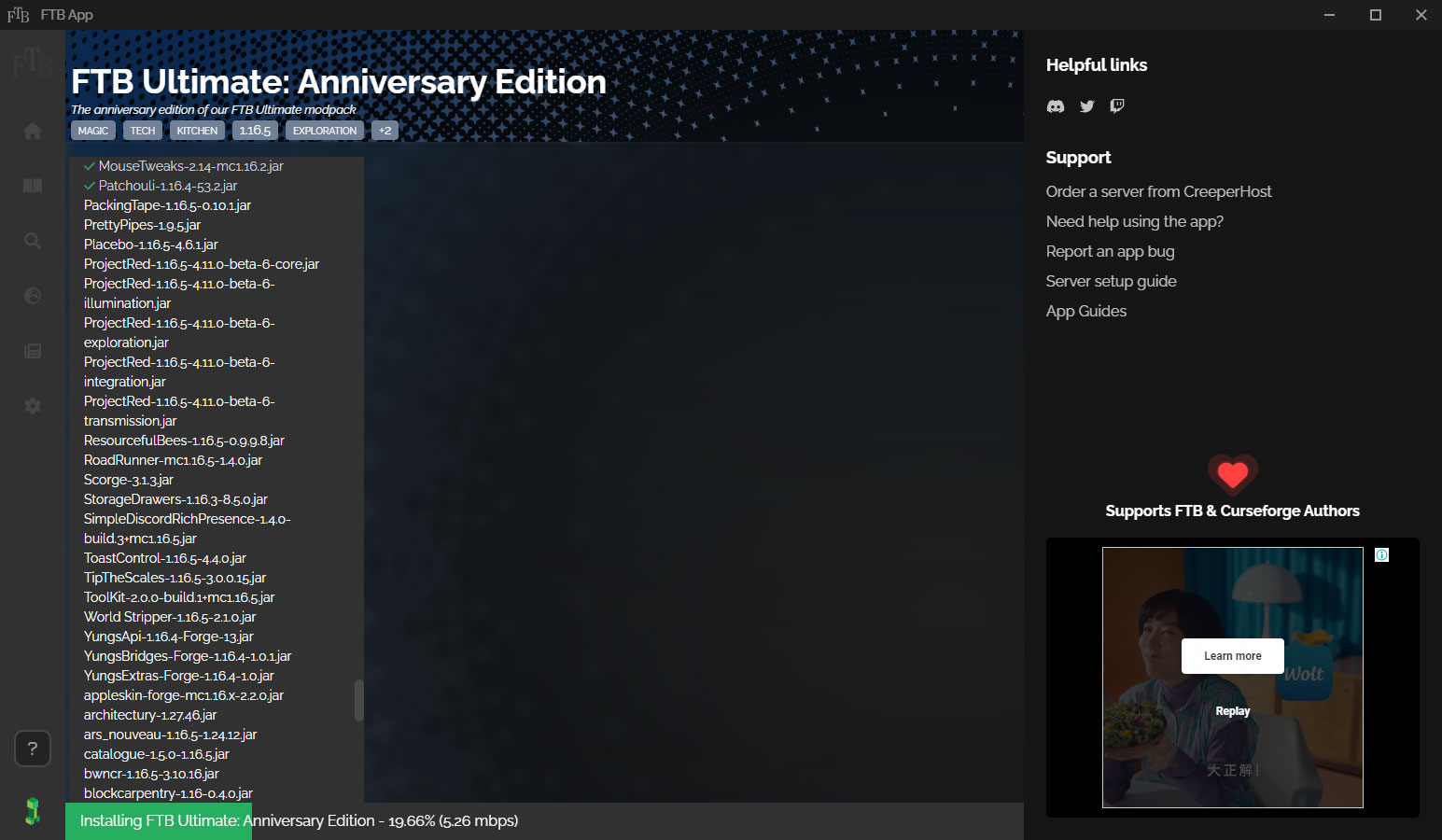Select StorageDrawers-1.16.3-8.5.0.jar entry
The height and width of the screenshot is (840, 1442).
click(176, 499)
